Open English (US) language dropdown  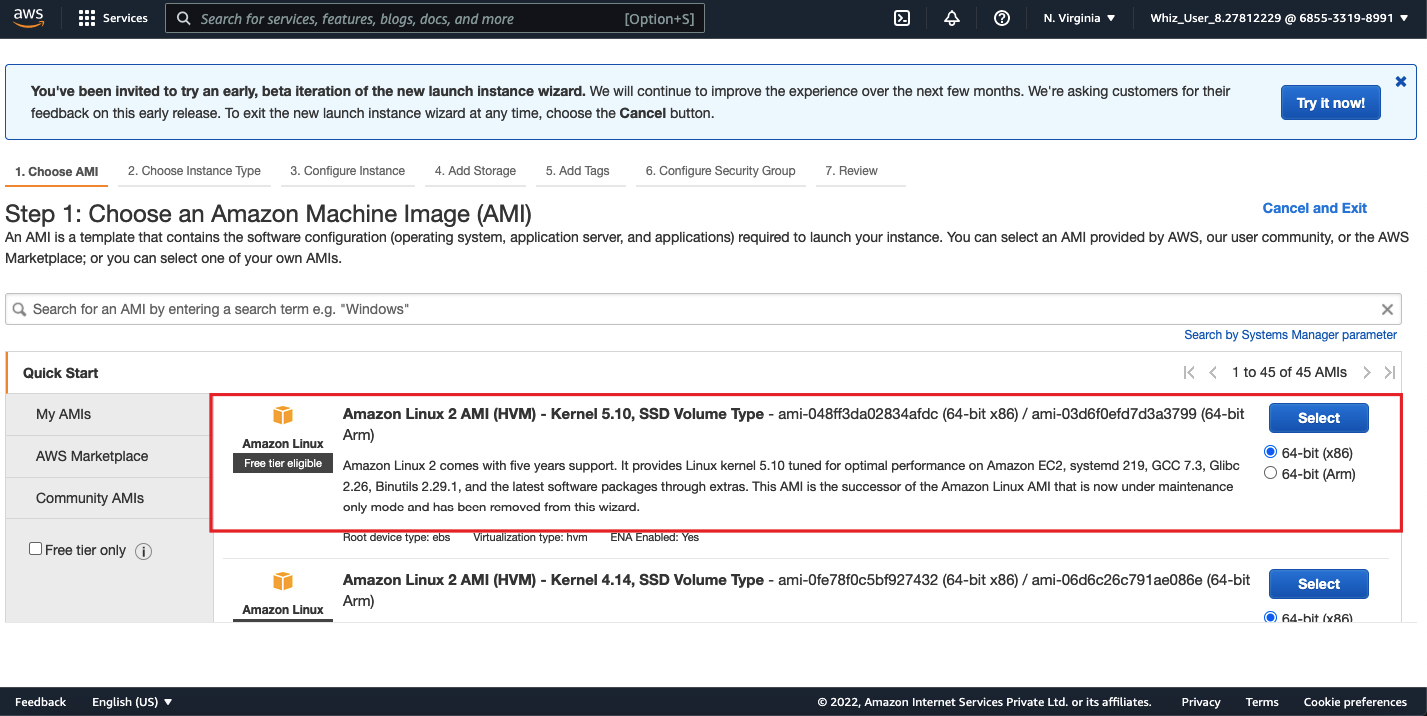coord(133,702)
